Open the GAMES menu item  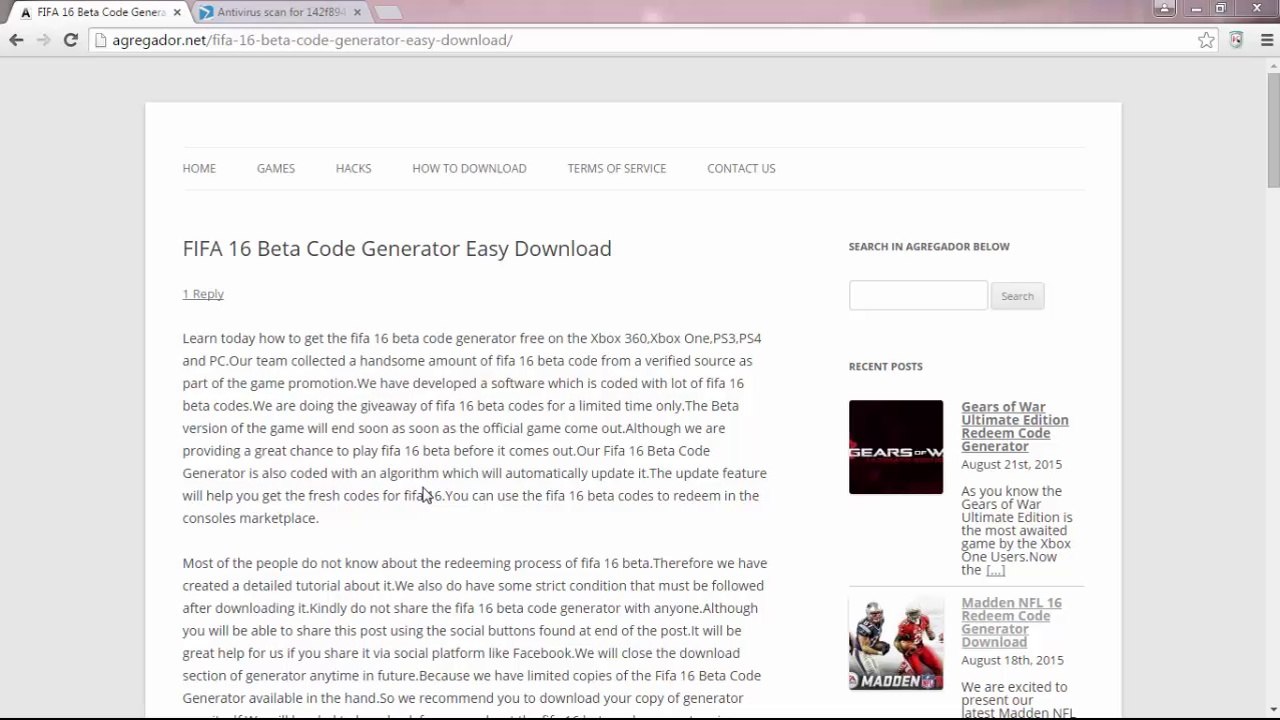click(x=276, y=168)
